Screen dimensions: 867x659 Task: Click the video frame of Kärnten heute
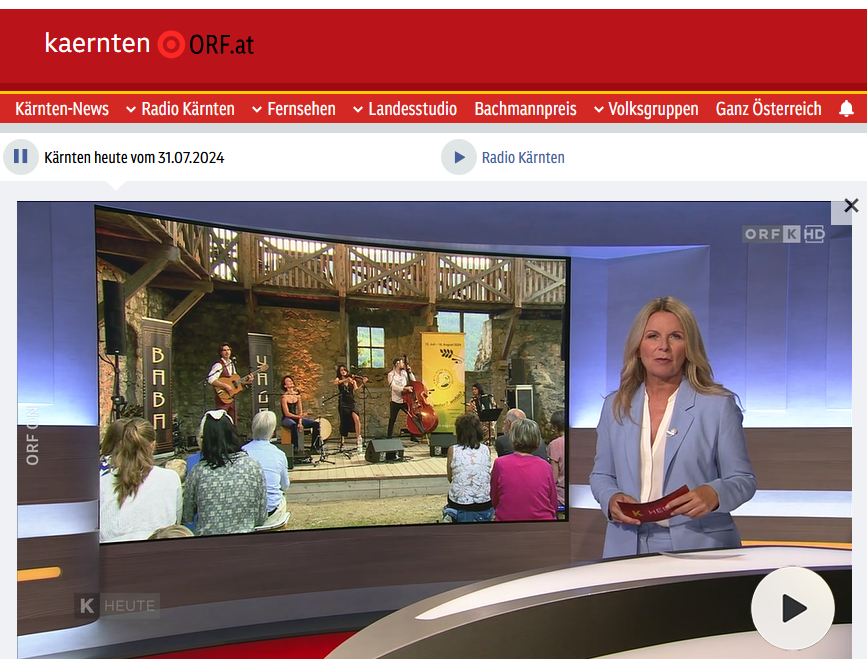pos(434,430)
